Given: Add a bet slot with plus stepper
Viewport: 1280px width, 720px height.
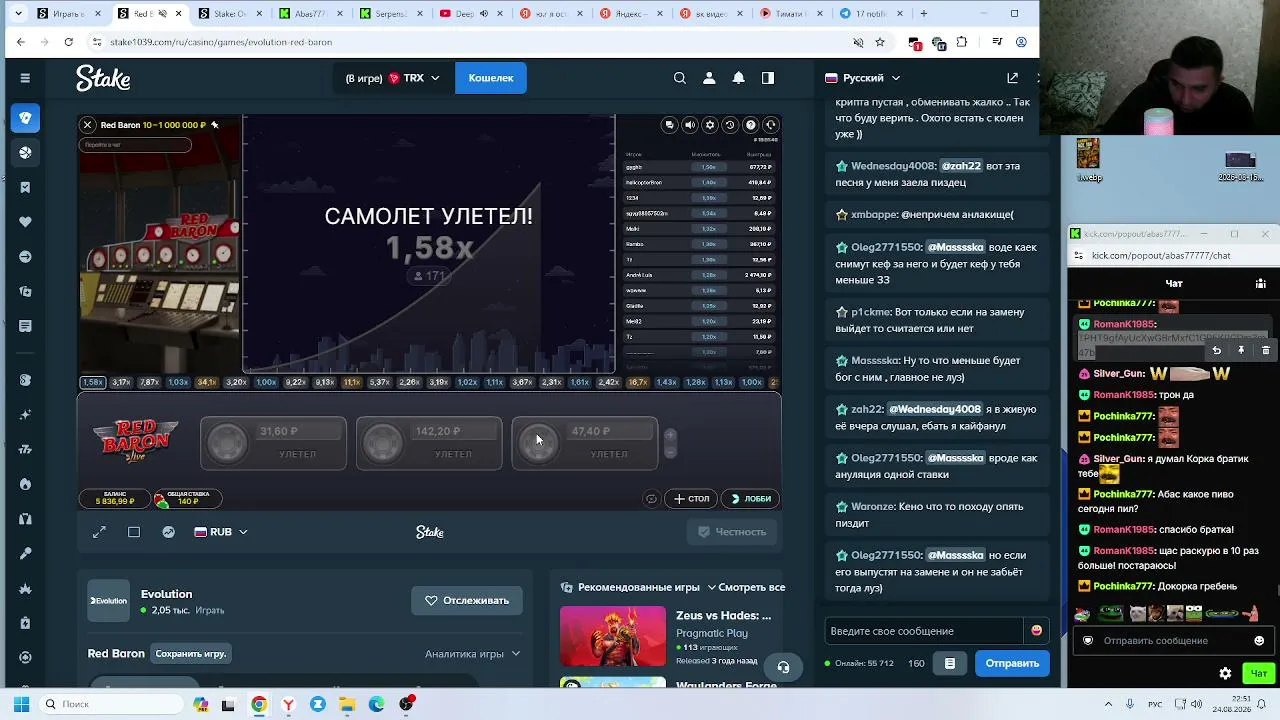Looking at the screenshot, I should click(670, 435).
